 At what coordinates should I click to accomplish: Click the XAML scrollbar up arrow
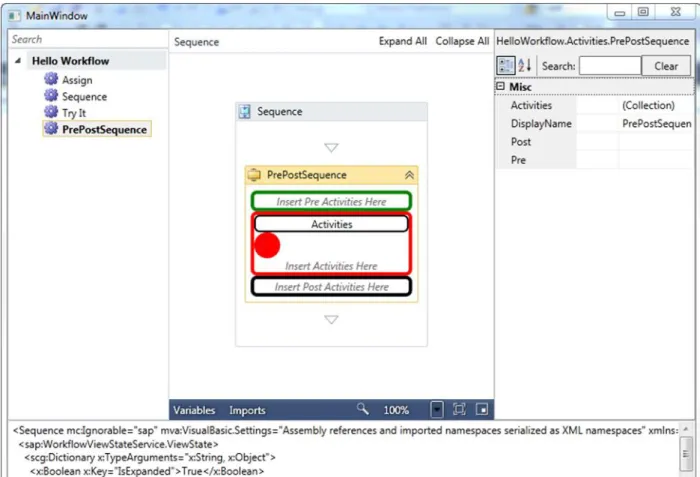pos(686,429)
